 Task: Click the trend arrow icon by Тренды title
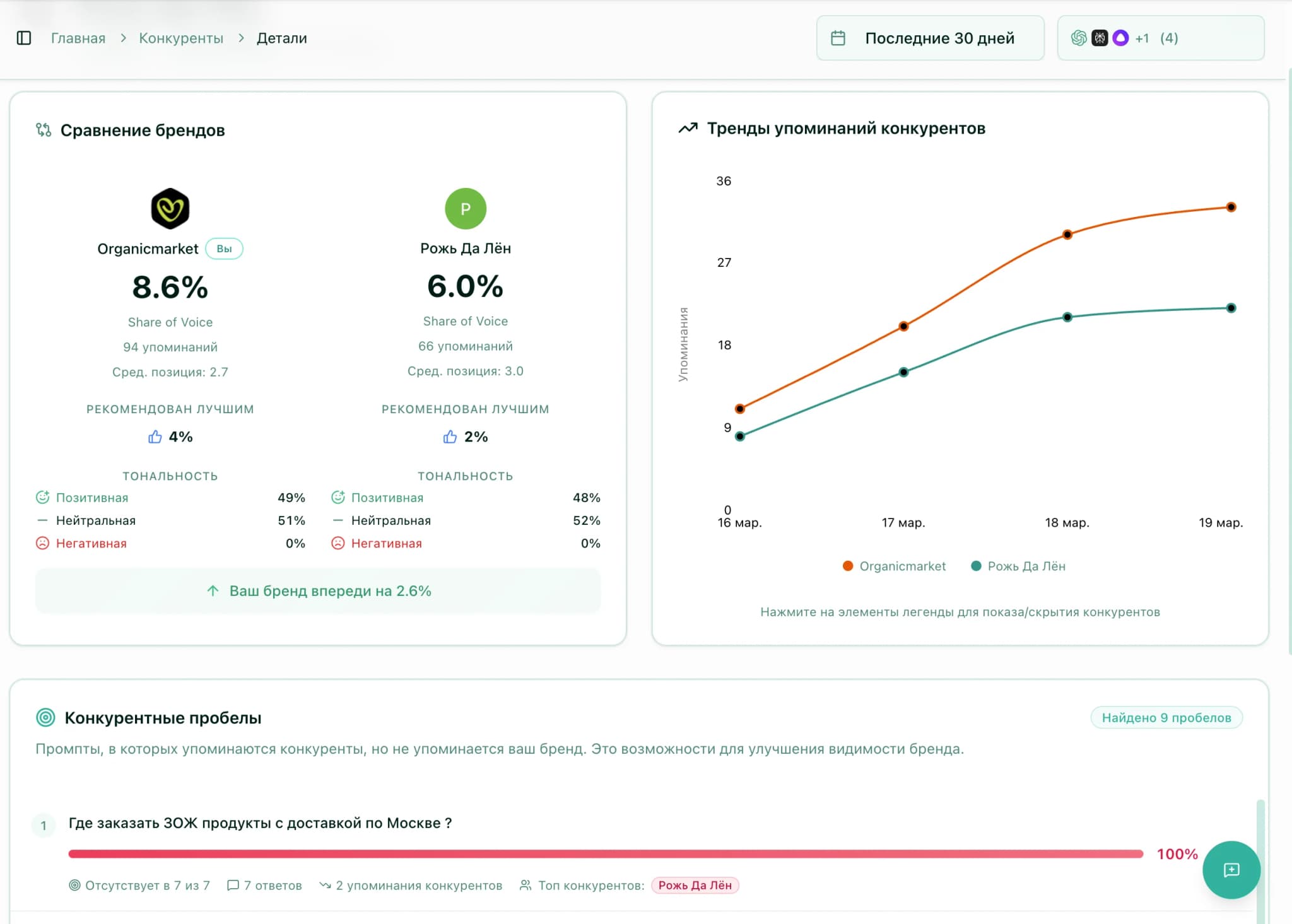688,128
